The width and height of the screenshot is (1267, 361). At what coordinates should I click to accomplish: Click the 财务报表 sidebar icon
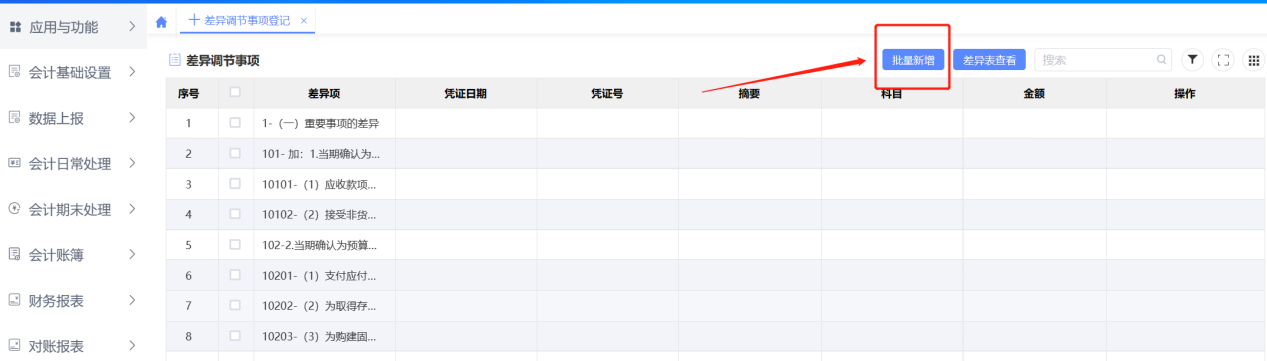point(15,300)
